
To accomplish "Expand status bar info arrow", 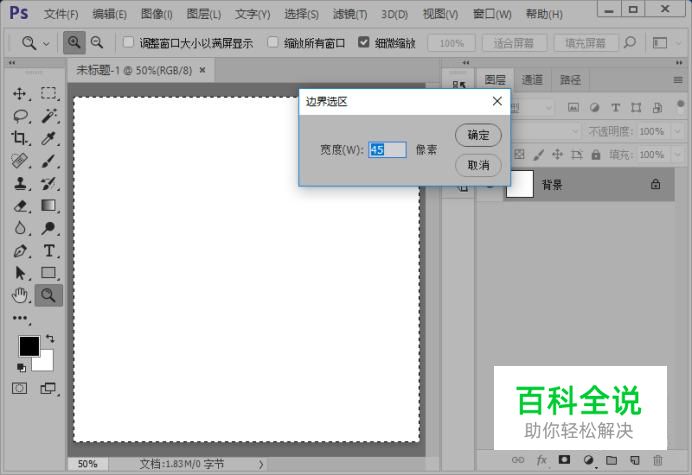I will (261, 464).
